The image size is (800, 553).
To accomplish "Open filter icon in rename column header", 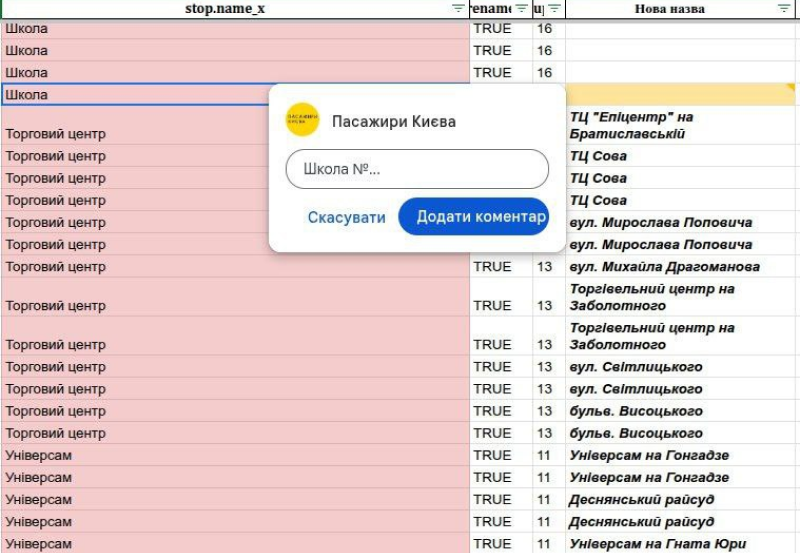I will 521,9.
